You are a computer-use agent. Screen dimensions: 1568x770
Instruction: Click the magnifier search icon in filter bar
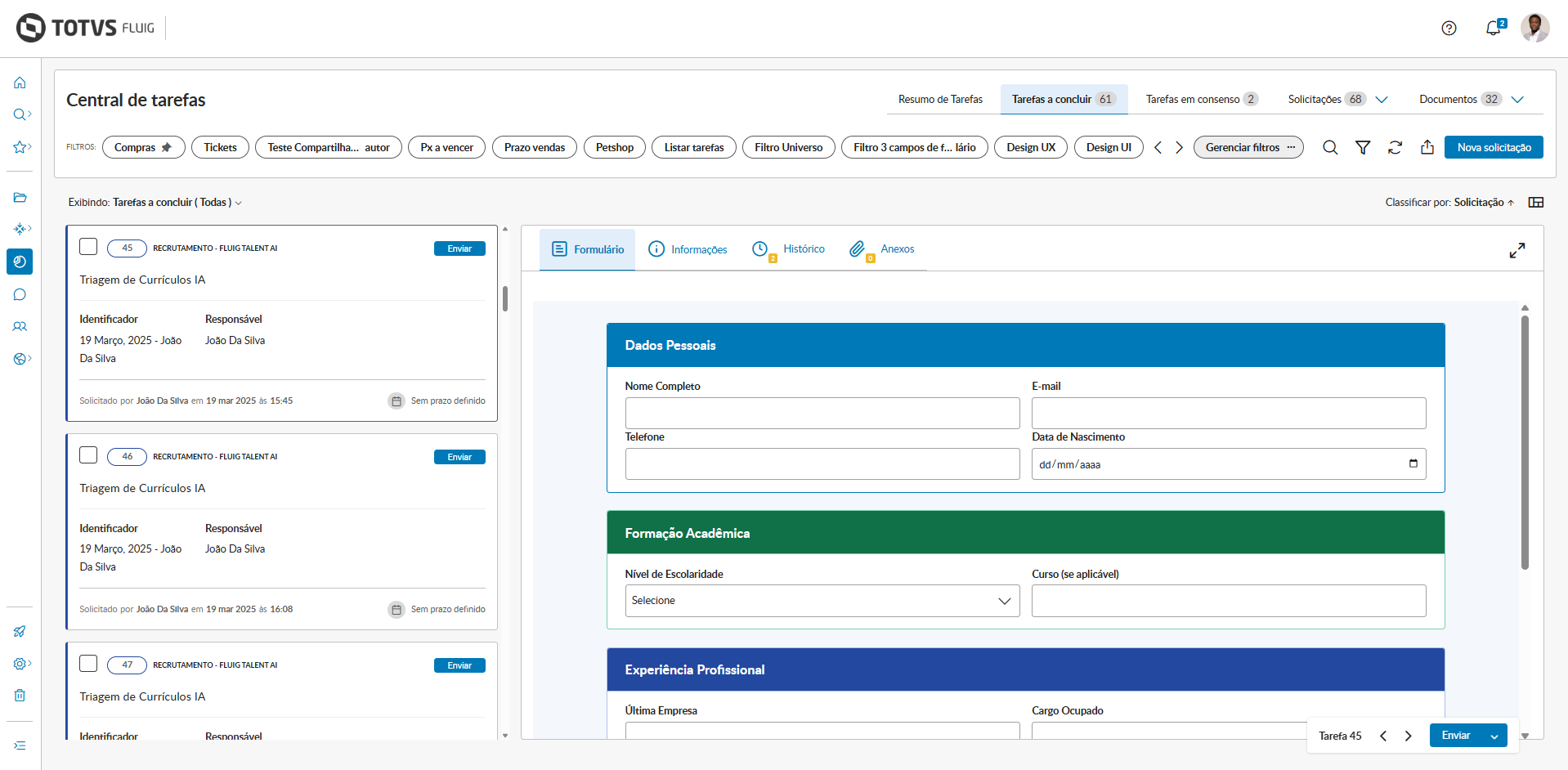click(x=1330, y=147)
